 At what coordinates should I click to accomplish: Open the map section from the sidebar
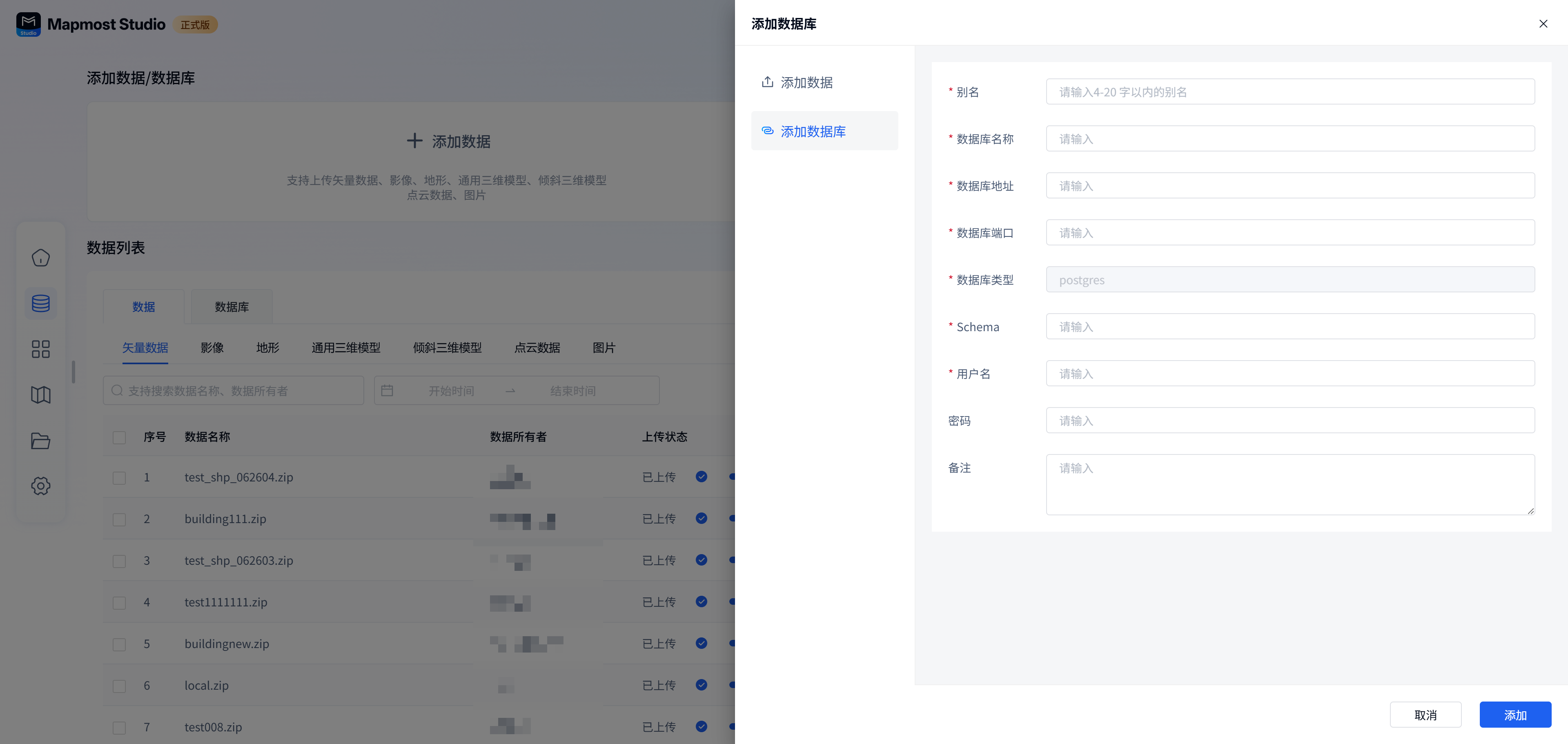[x=40, y=394]
